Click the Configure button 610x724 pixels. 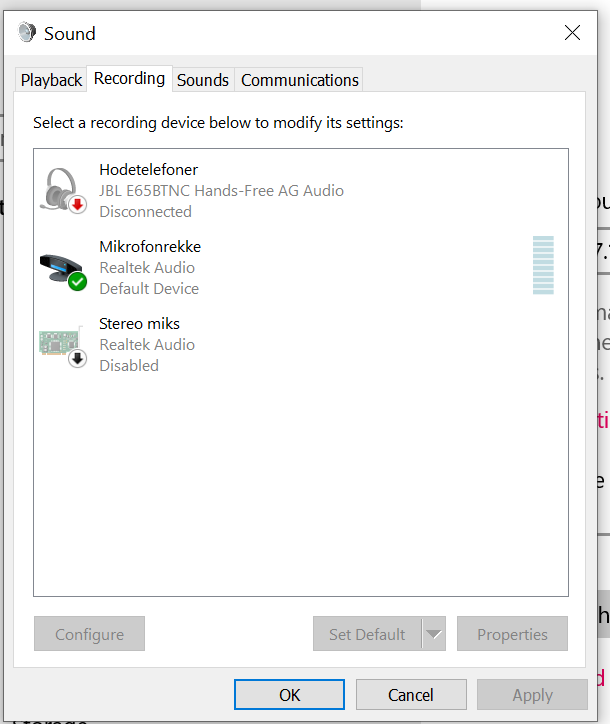89,634
